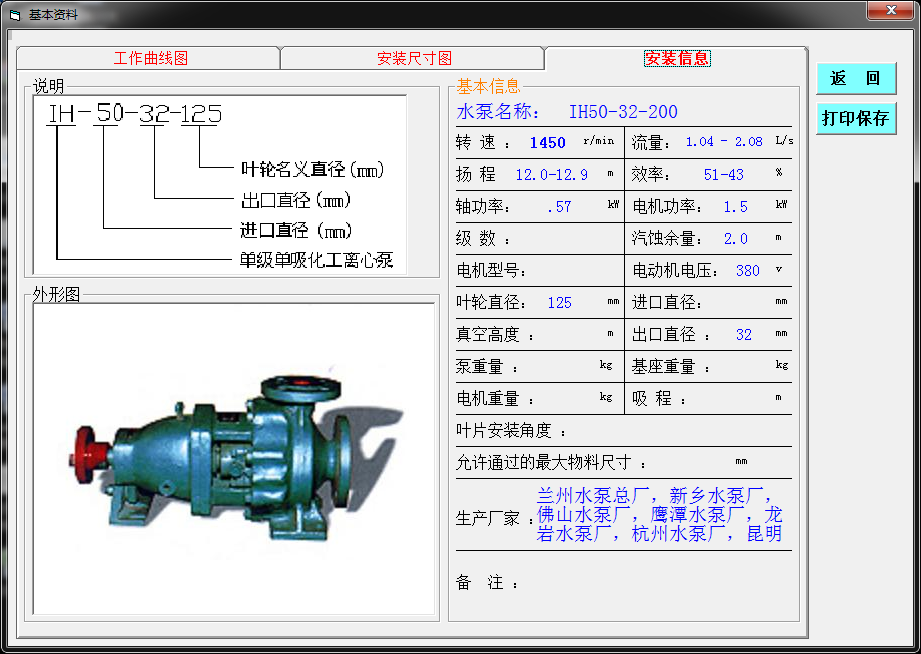Click the 基座重量 label
Image resolution: width=921 pixels, height=654 pixels.
click(670, 367)
